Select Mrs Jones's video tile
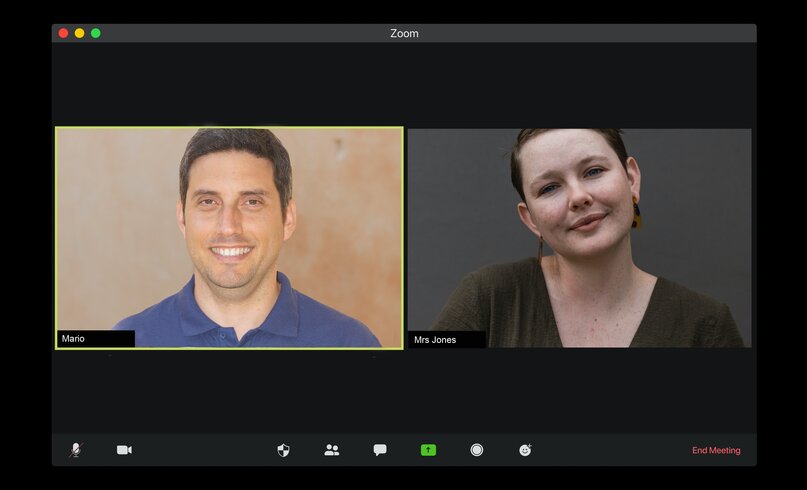Image resolution: width=807 pixels, height=490 pixels. click(x=580, y=238)
